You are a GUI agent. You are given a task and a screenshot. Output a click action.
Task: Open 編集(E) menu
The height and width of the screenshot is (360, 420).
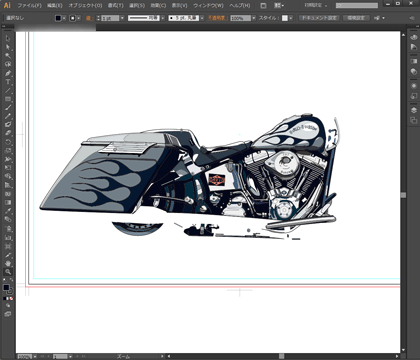click(x=55, y=6)
